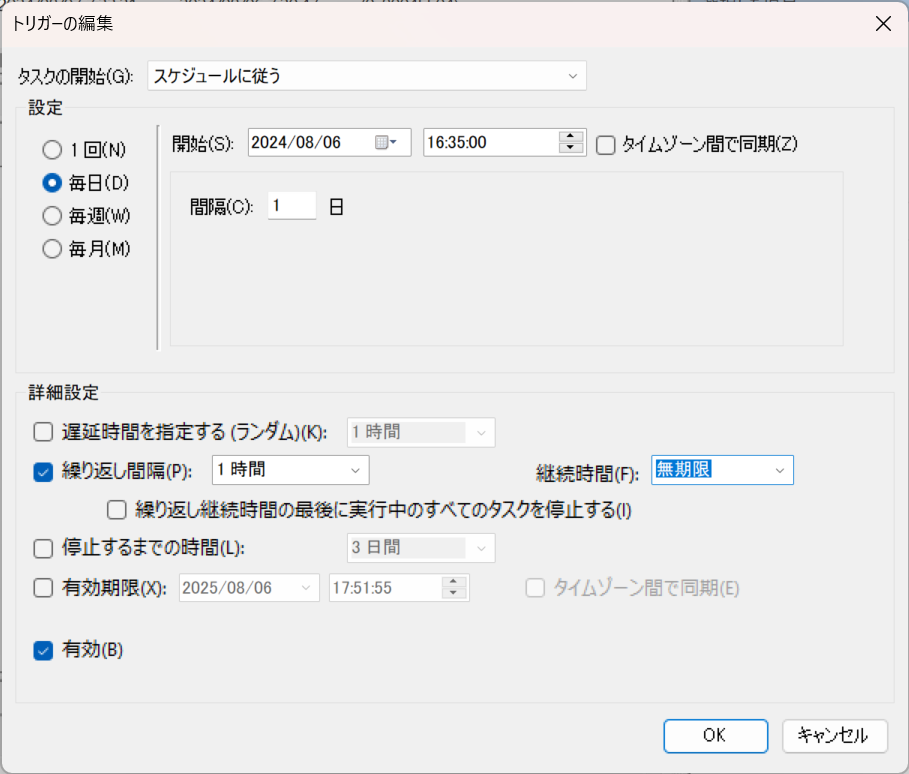Select the 1 回 radio button

click(52, 151)
